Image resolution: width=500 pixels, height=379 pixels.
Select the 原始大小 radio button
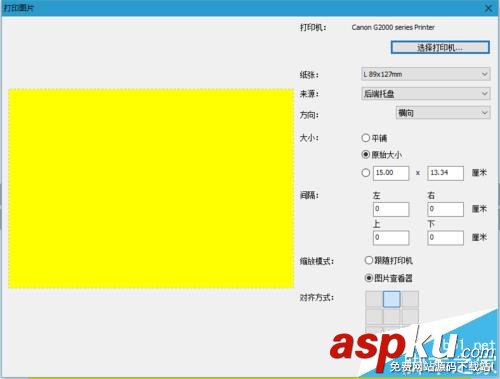click(366, 154)
